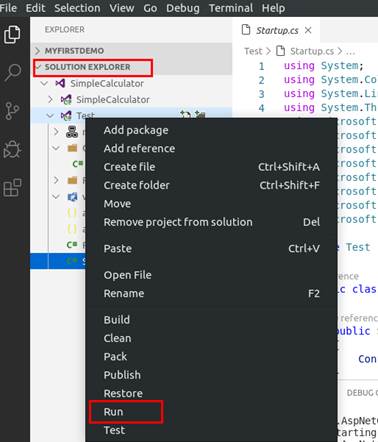The width and height of the screenshot is (378, 442).
Task: Open the Explorer files icon in activity bar
Action: [12, 35]
